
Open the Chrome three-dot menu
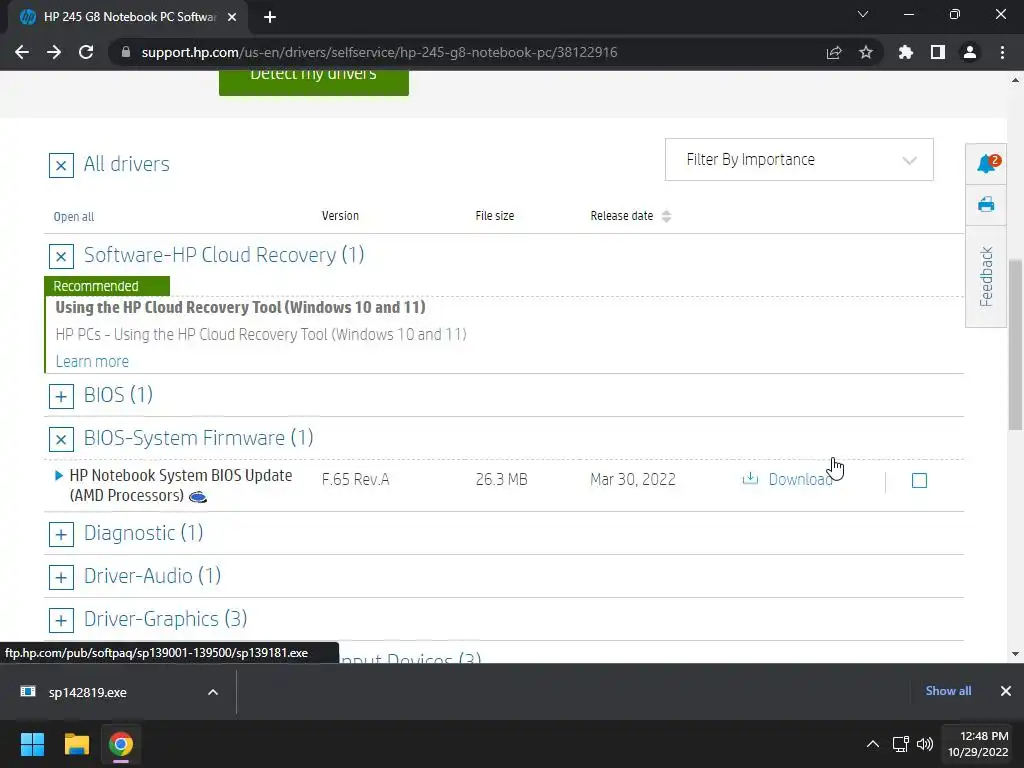click(1002, 52)
